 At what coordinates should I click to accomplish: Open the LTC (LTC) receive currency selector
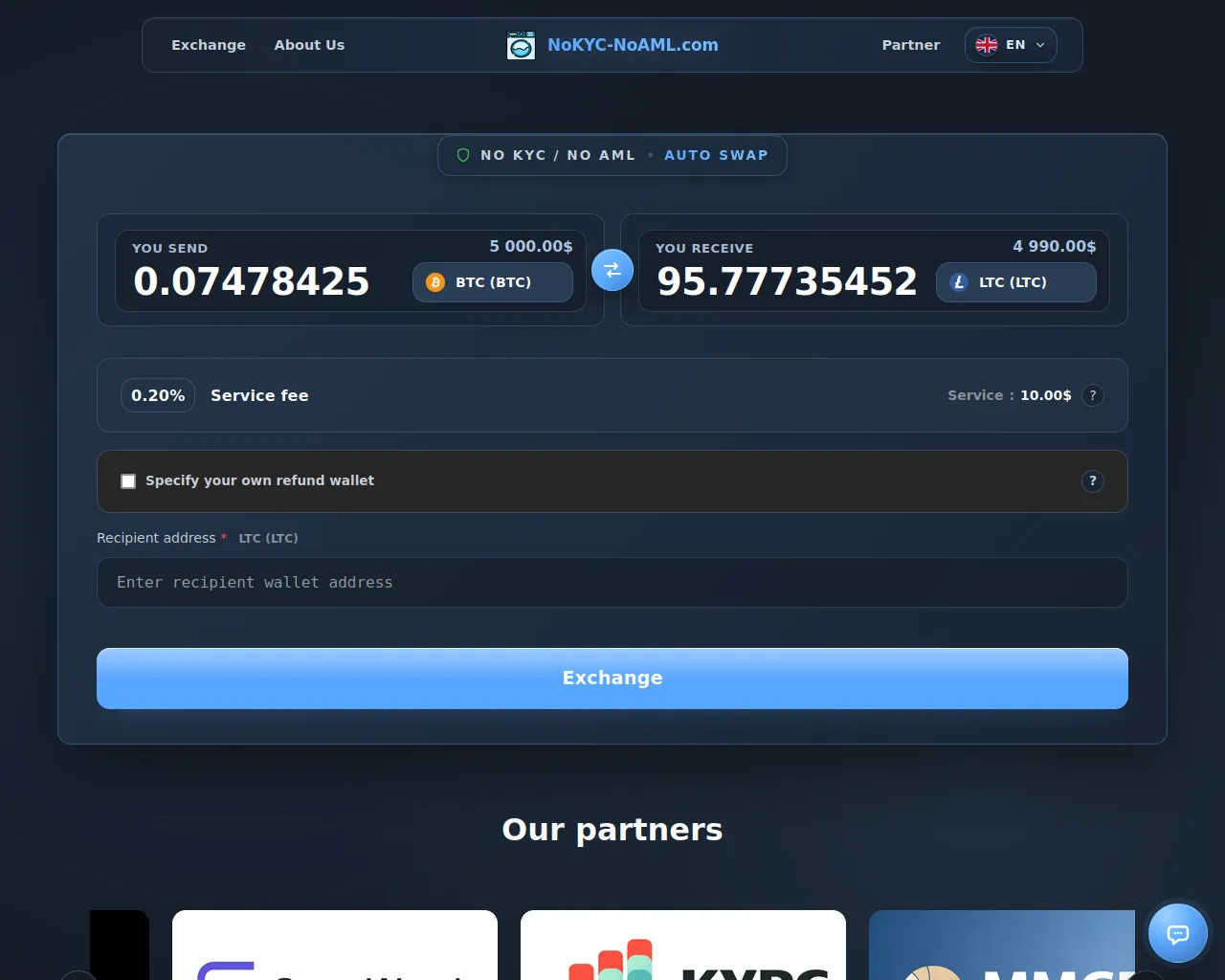(x=1016, y=282)
